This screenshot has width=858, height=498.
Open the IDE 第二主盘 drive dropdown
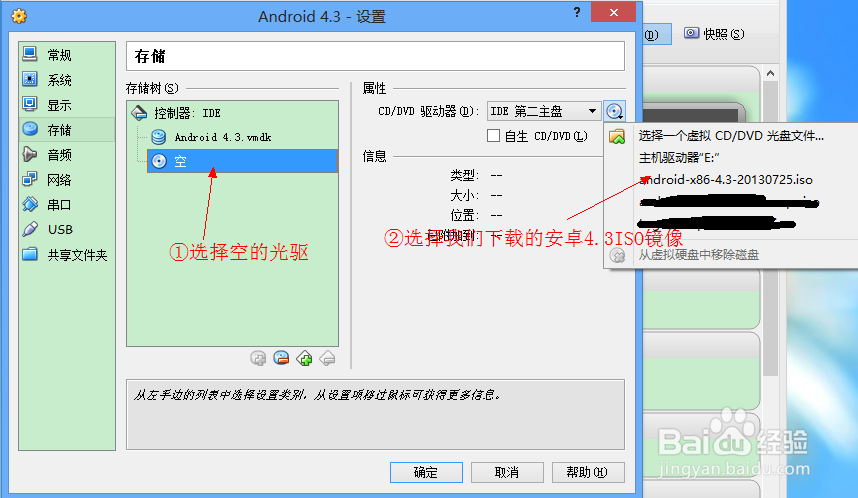tap(544, 111)
